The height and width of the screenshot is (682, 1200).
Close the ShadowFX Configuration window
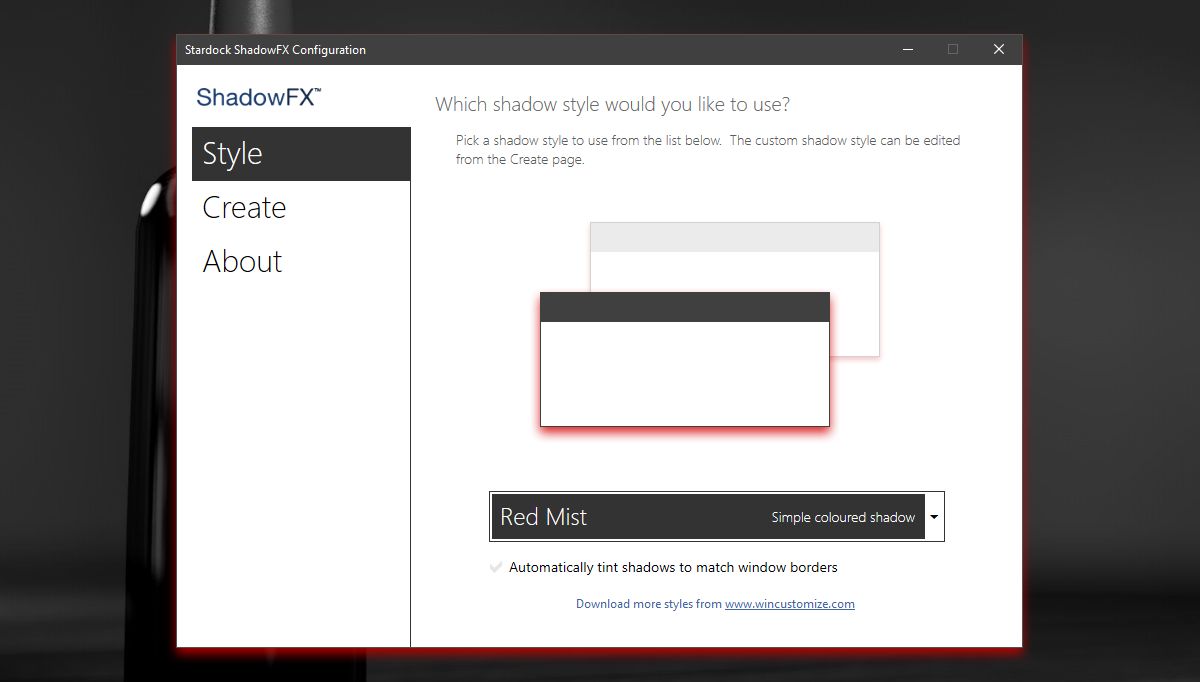tap(999, 49)
